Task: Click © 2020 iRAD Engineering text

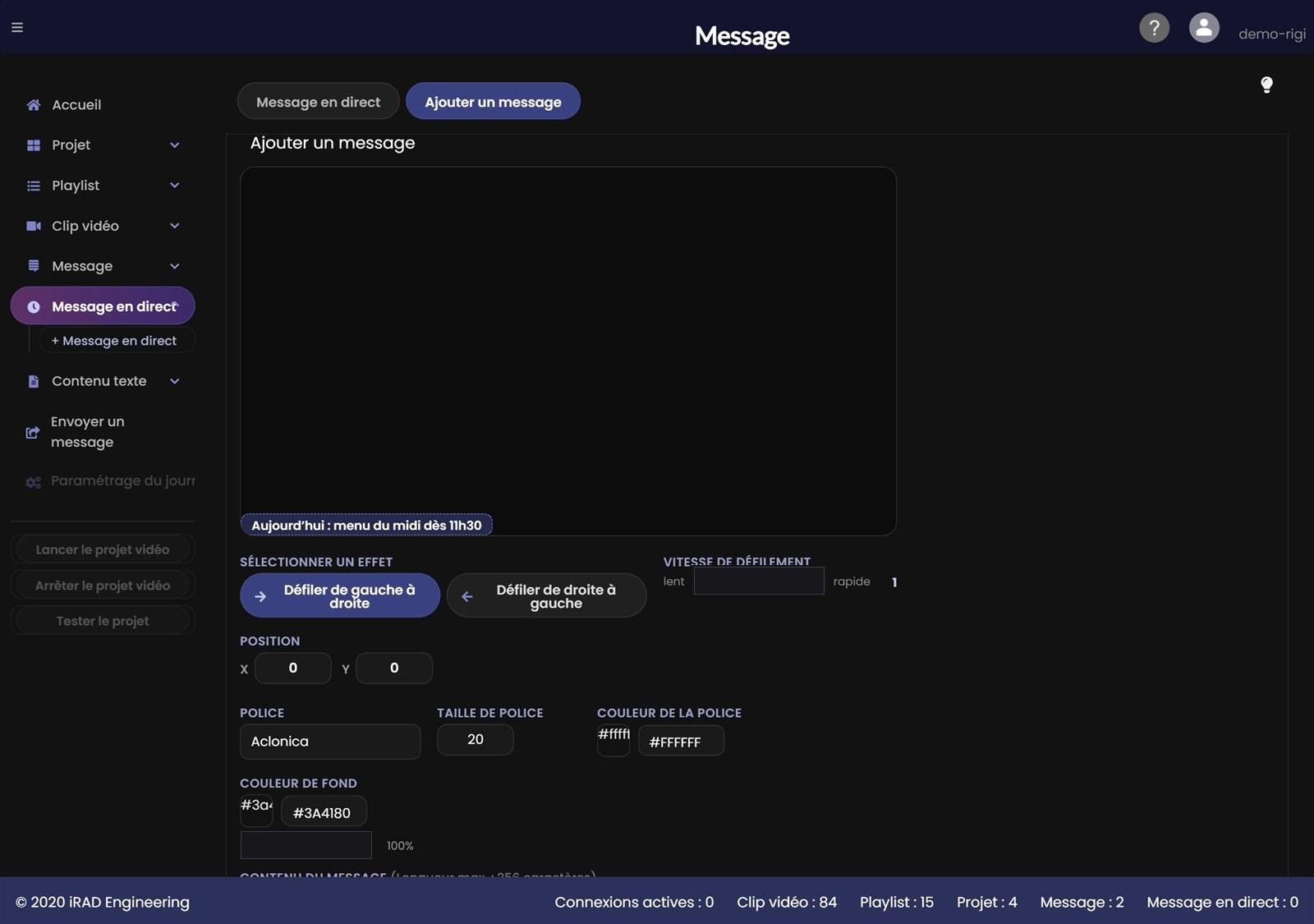Action: click(103, 902)
